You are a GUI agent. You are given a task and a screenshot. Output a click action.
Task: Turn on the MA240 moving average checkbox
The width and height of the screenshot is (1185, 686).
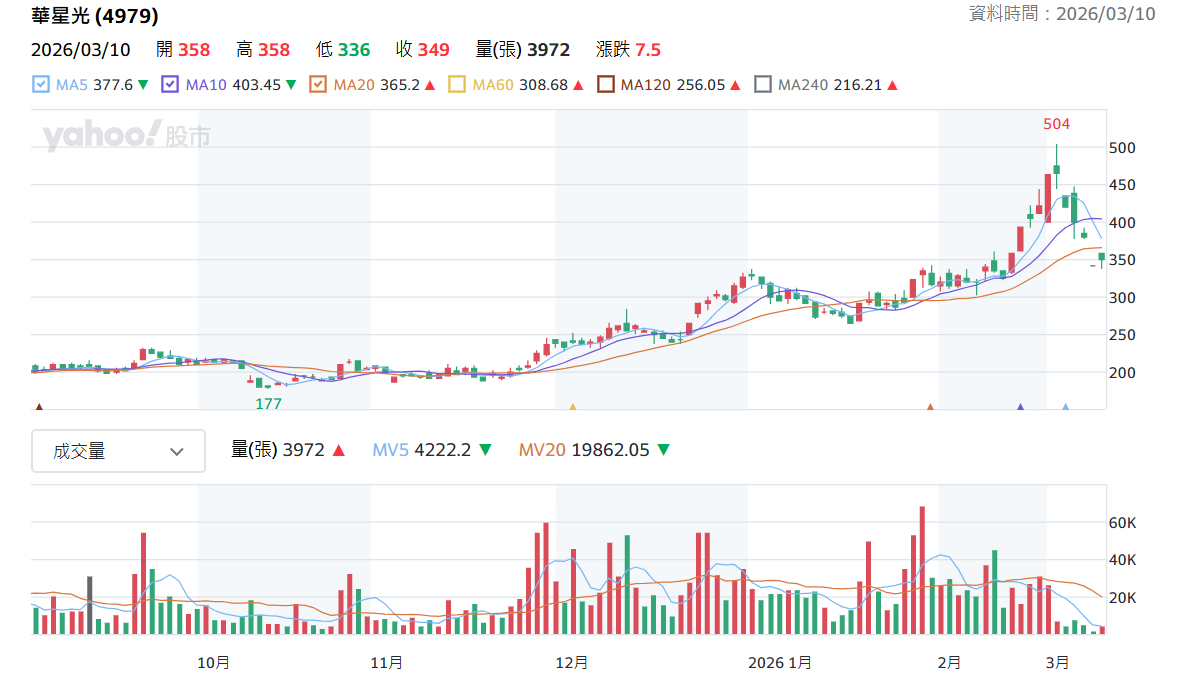click(763, 85)
